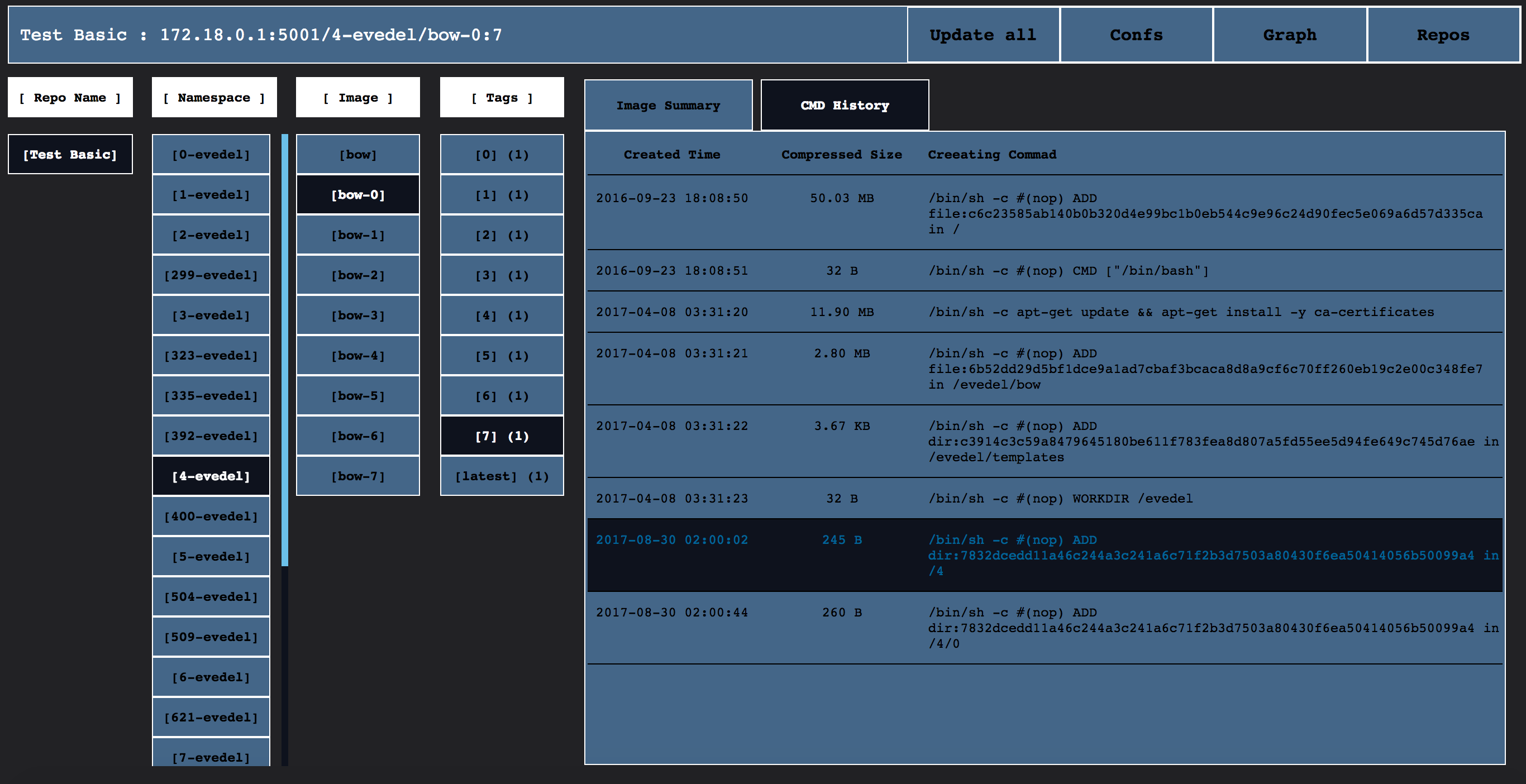The image size is (1526, 784).
Task: Select the plain bow image
Action: (x=358, y=155)
